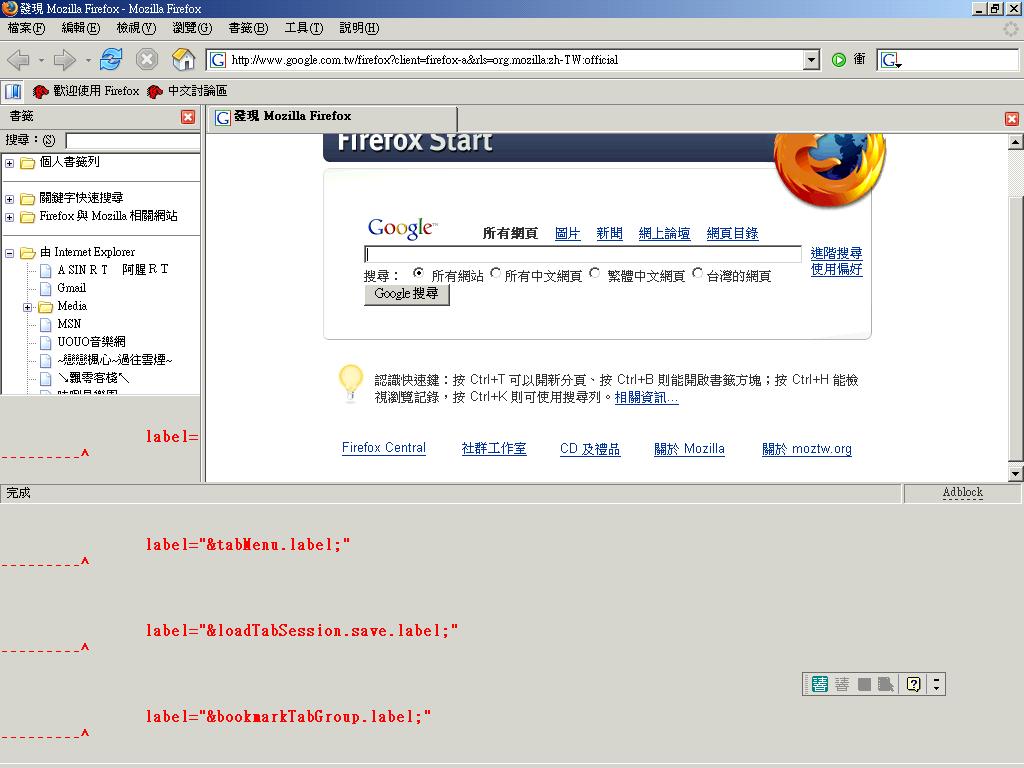Expand the 關鍵字快速搜尋 folder
1024x768 pixels.
(x=10, y=199)
